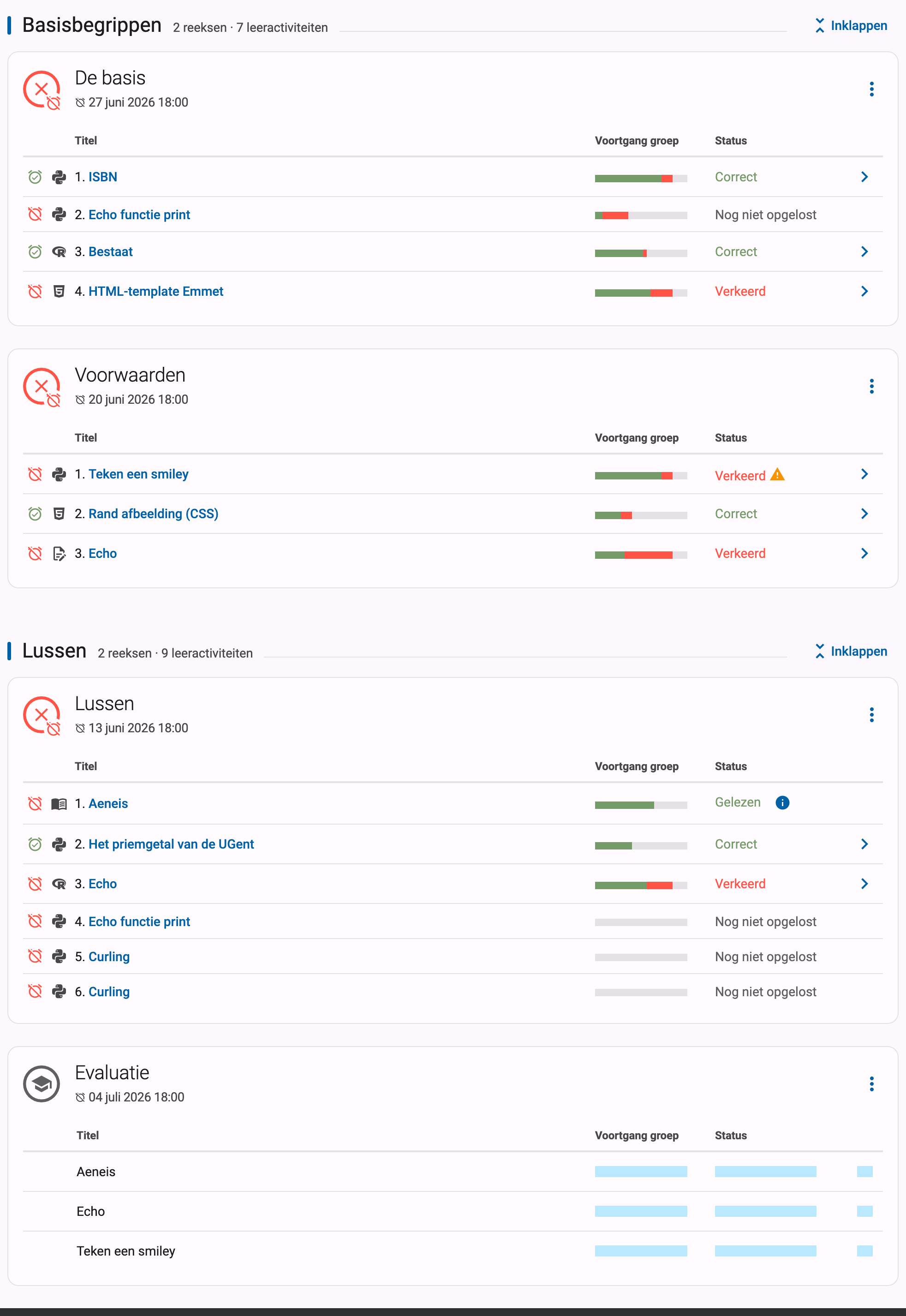This screenshot has height=1316, width=906.
Task: Click the info icon beside Gelezen status
Action: pos(782,802)
